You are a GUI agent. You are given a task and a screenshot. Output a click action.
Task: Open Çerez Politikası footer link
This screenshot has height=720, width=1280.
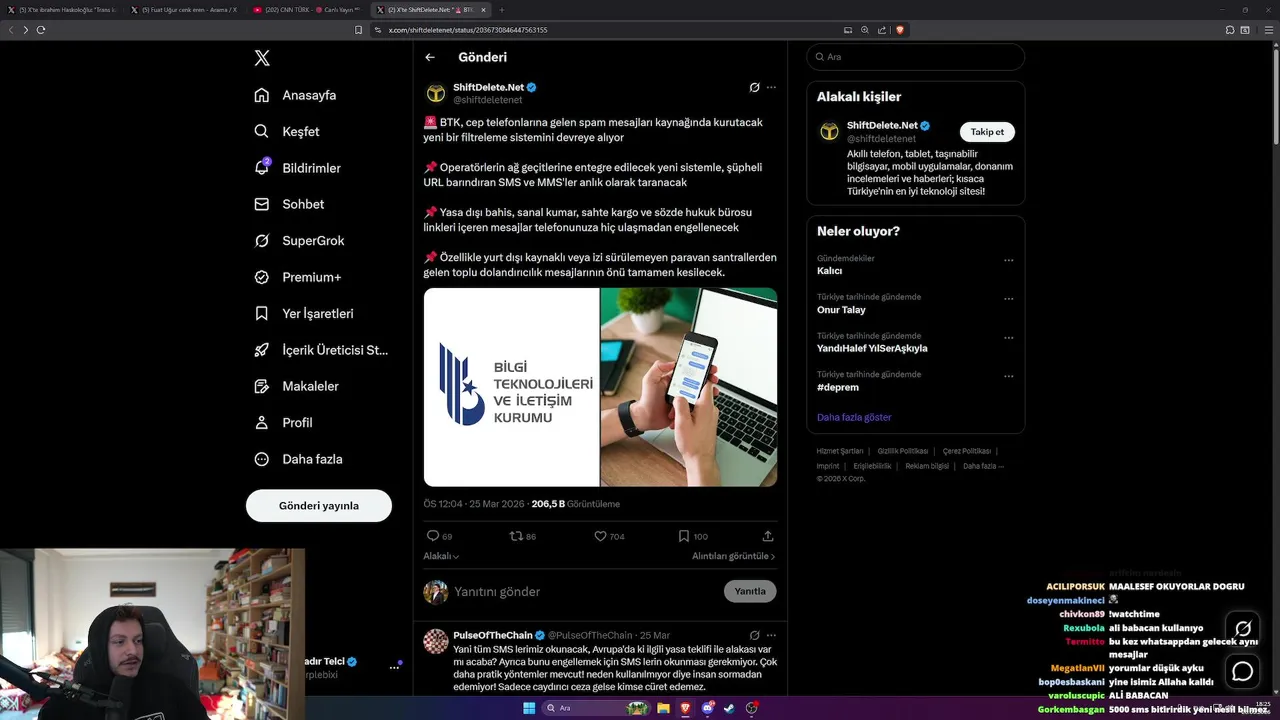(967, 451)
